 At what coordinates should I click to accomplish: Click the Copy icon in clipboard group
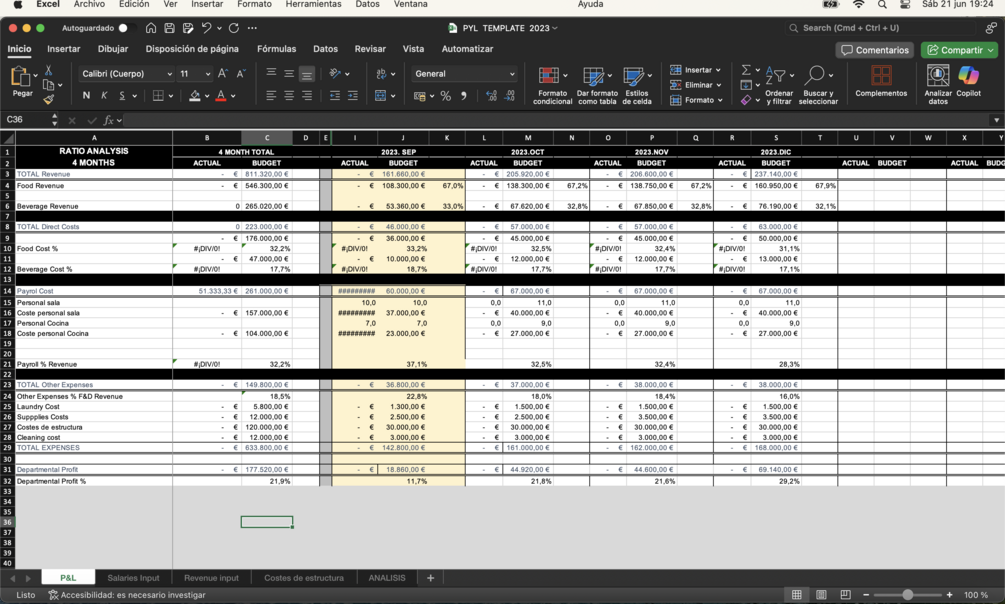tap(48, 85)
